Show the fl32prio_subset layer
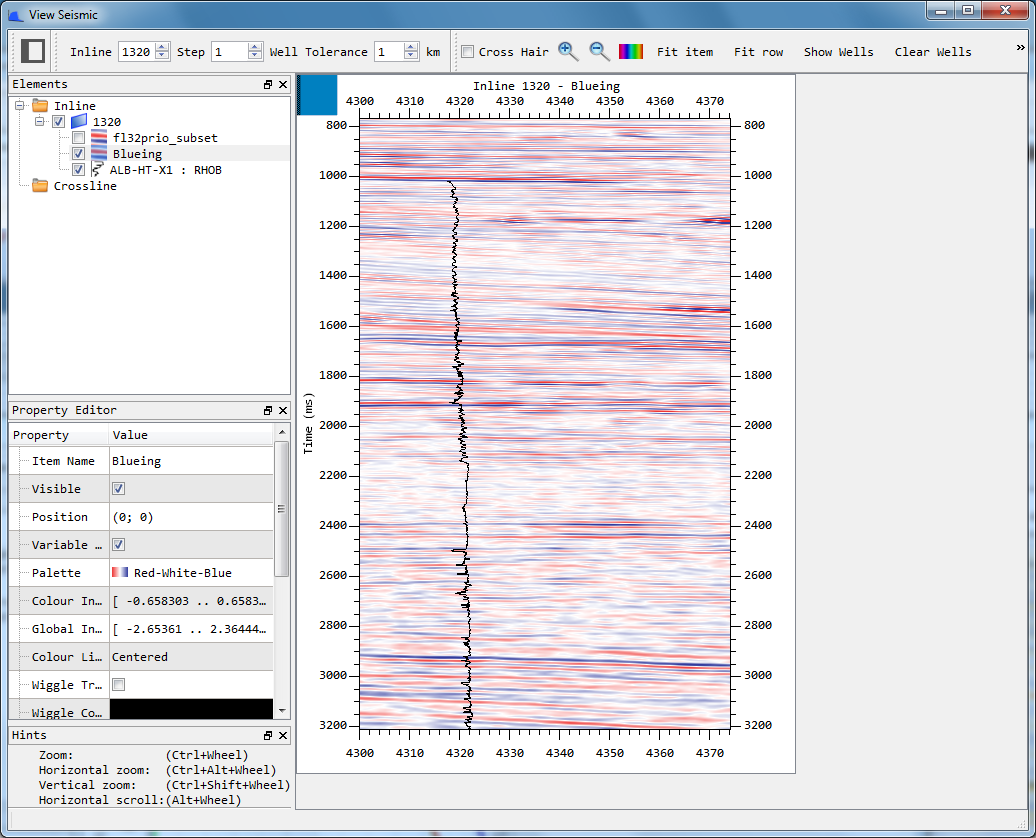Image resolution: width=1036 pixels, height=838 pixels. coord(77,137)
